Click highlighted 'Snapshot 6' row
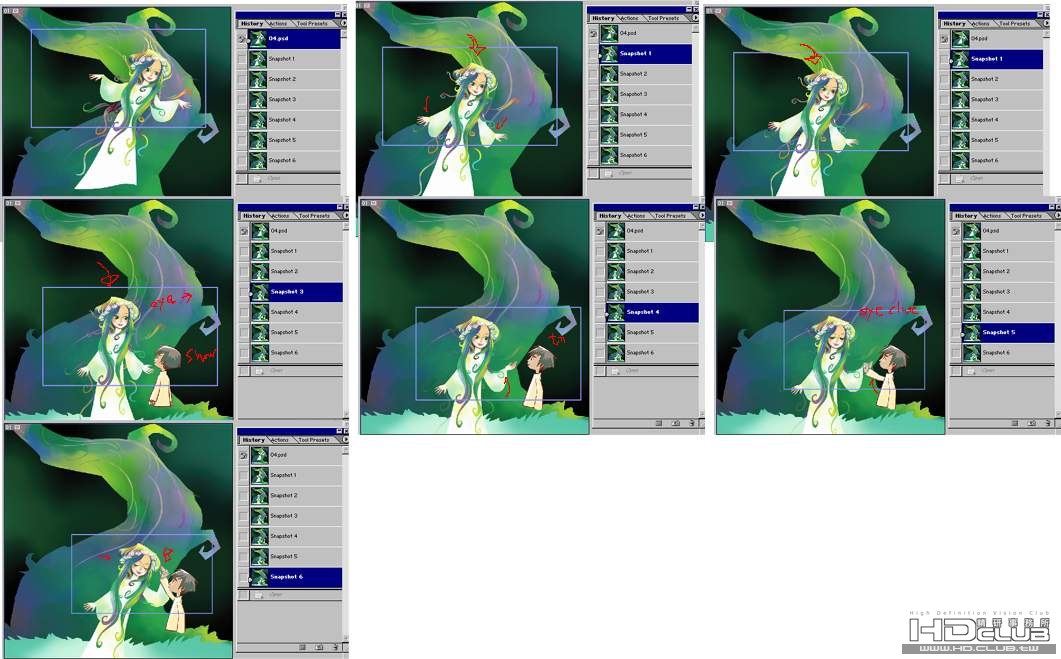 click(x=296, y=576)
